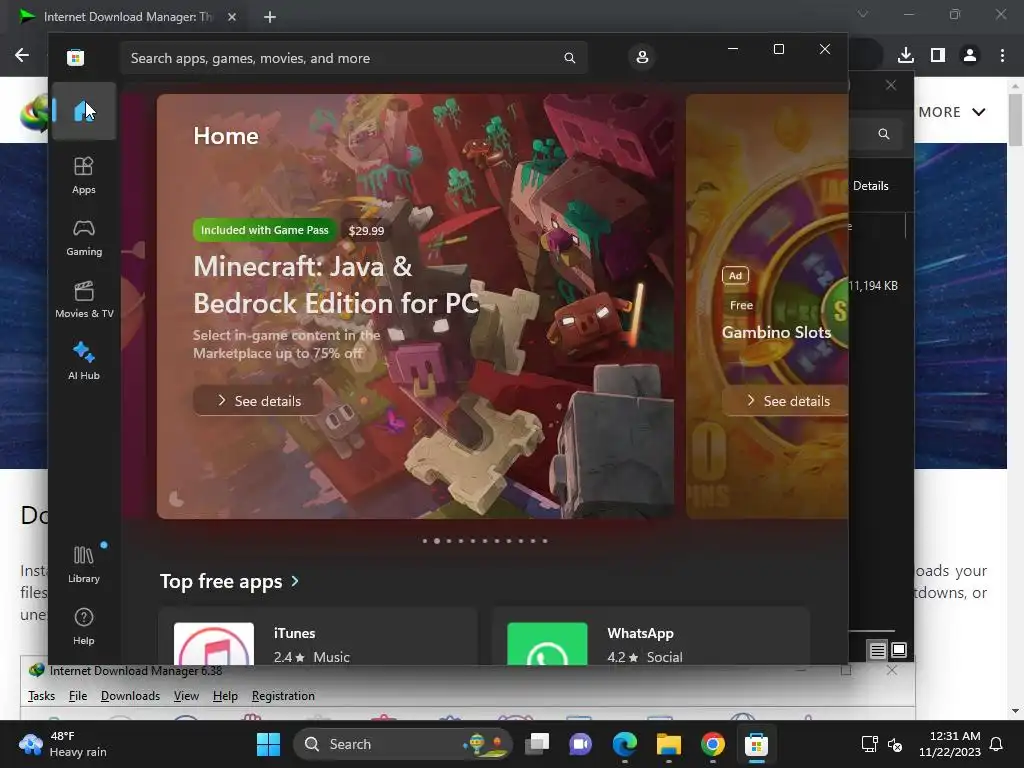Open the Home section in Microsoft Store sidebar
The image size is (1024, 768).
point(84,111)
